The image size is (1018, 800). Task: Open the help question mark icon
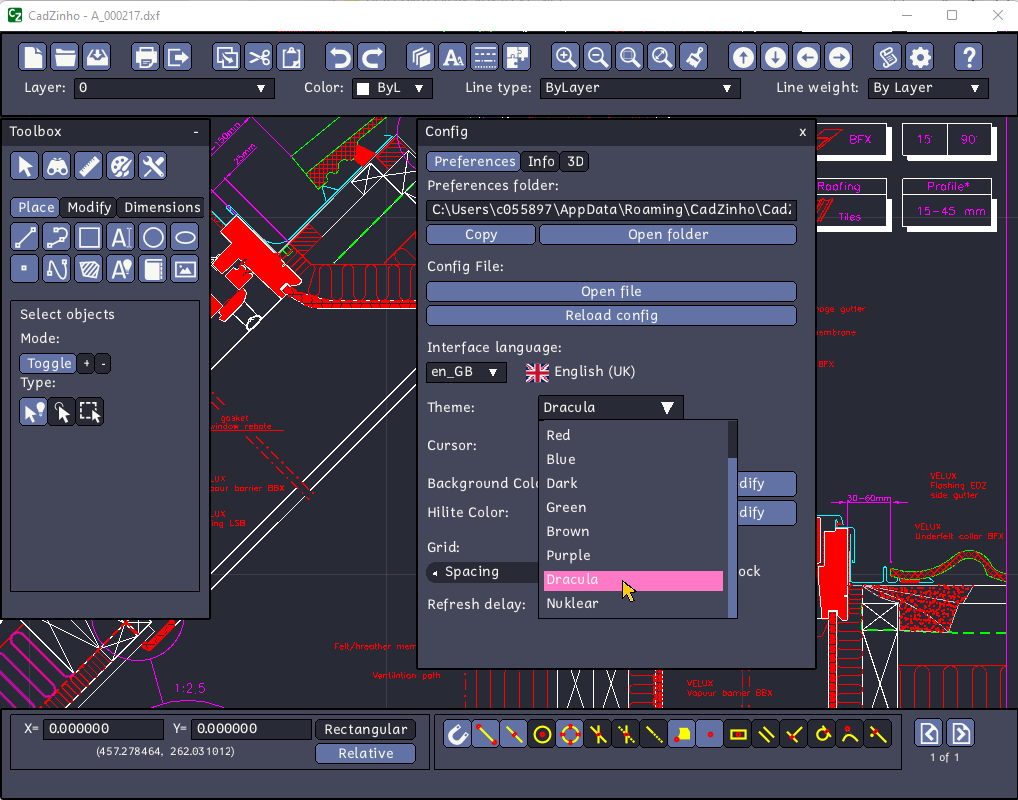(x=969, y=57)
